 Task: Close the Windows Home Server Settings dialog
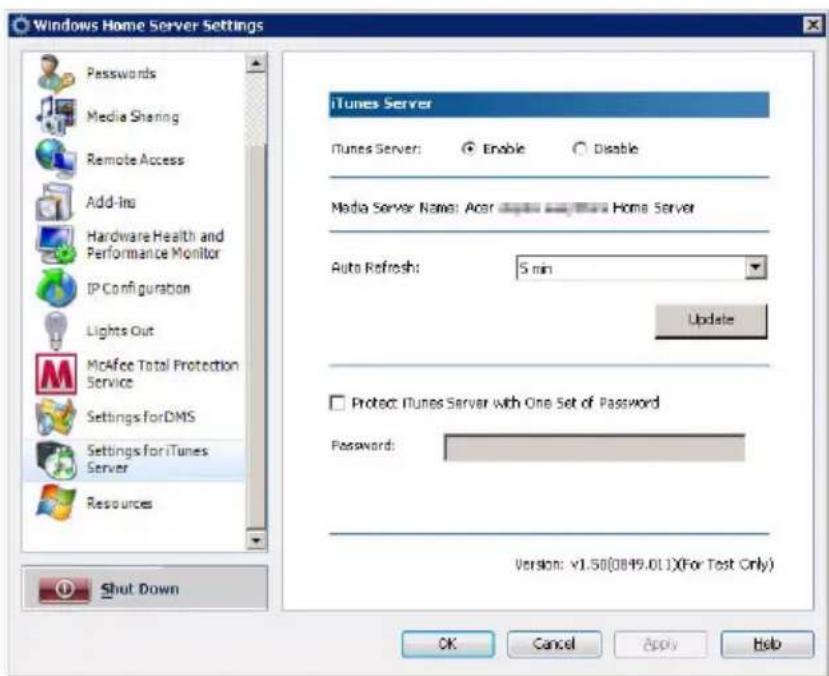click(812, 25)
